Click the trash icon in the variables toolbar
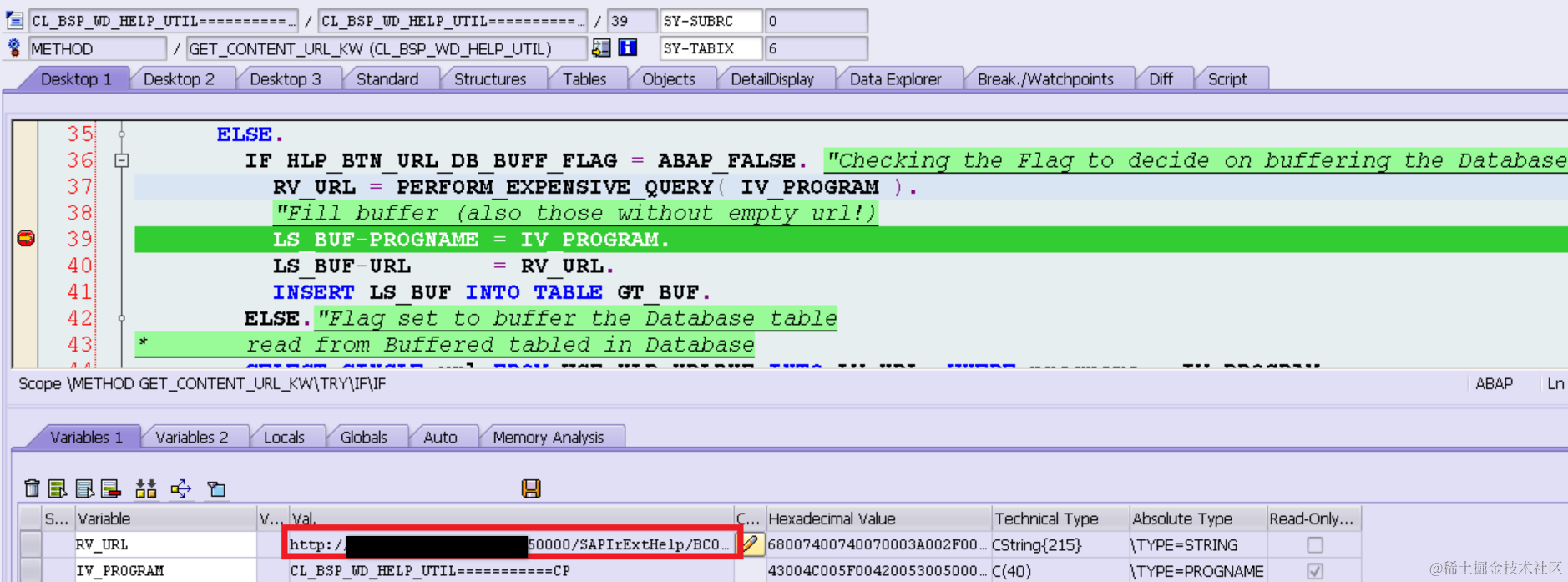1568x582 pixels. [32, 488]
